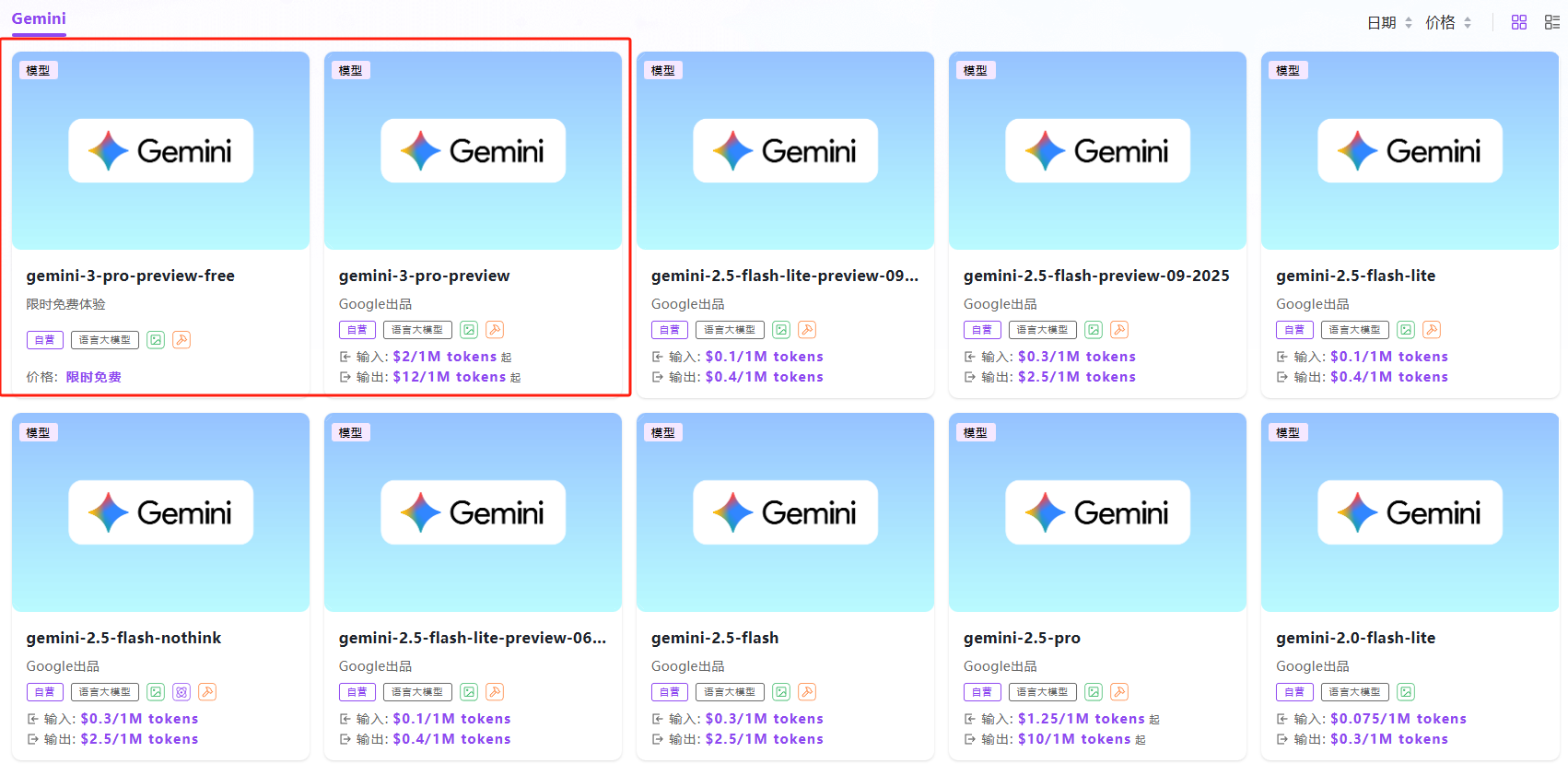
Task: Click image icon on gemini-2.5-flash-nothink card
Action: (x=156, y=692)
